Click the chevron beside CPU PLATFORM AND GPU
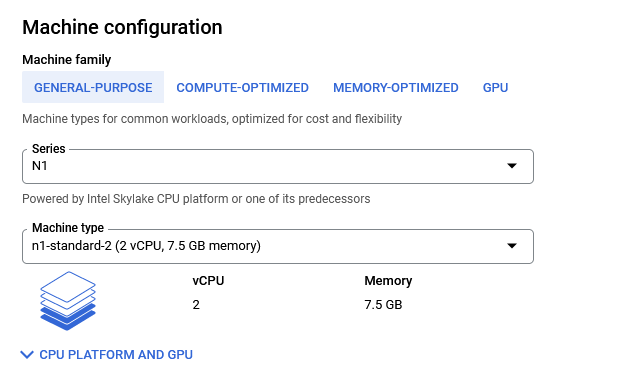 coord(27,354)
